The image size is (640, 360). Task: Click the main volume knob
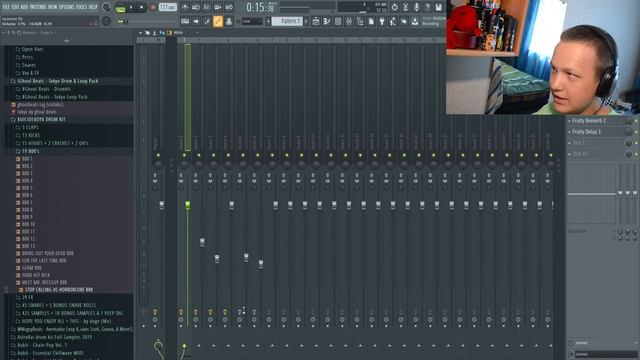pyautogui.click(x=107, y=7)
